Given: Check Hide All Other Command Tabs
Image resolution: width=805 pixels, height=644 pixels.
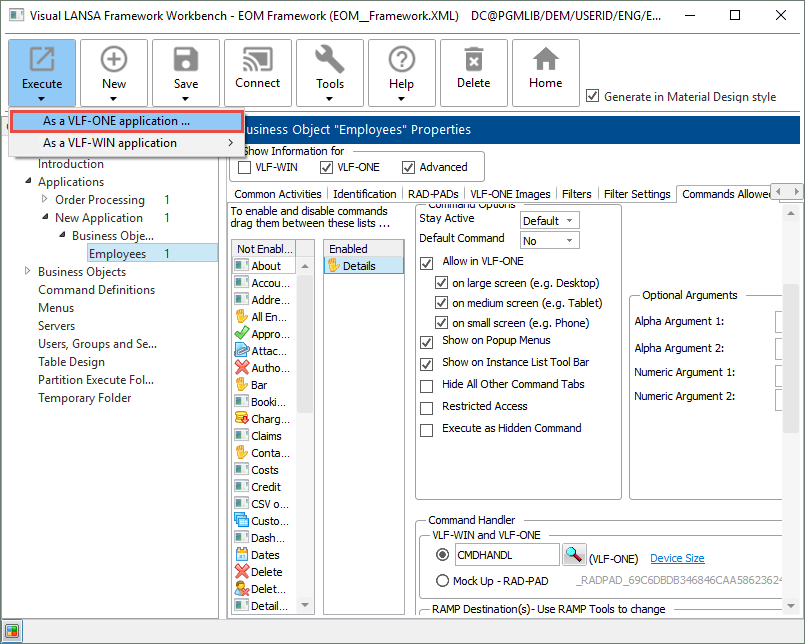Looking at the screenshot, I should coord(426,386).
